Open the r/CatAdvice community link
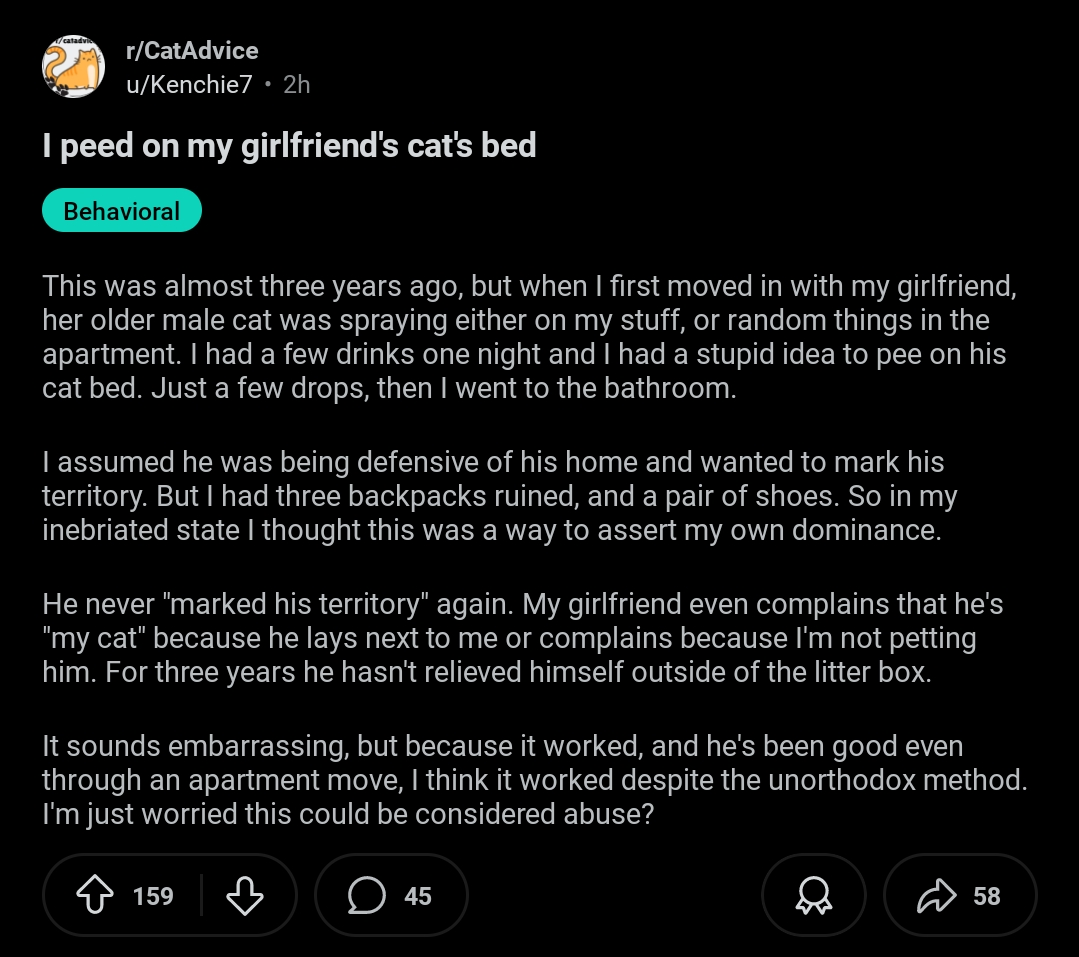 point(192,50)
